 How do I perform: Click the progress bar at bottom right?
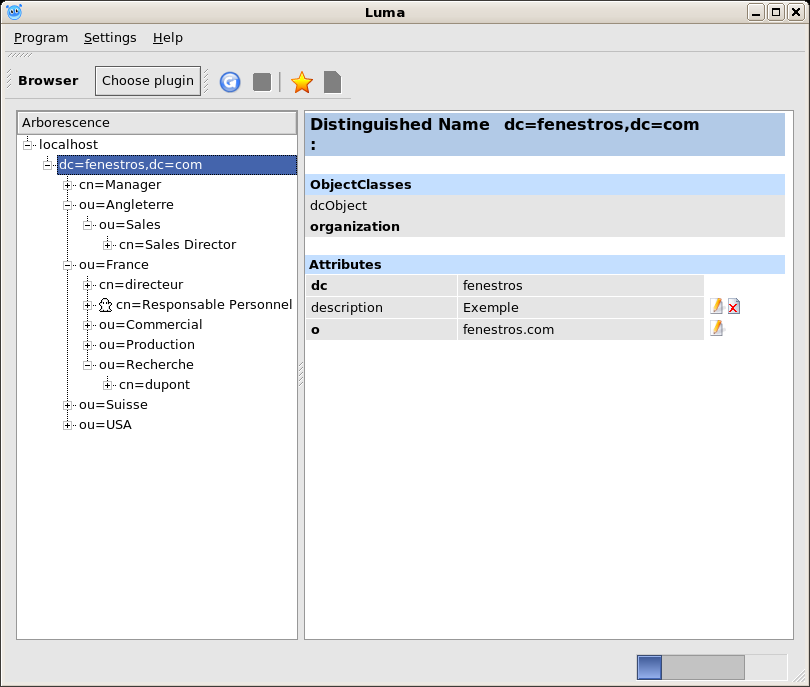point(711,667)
